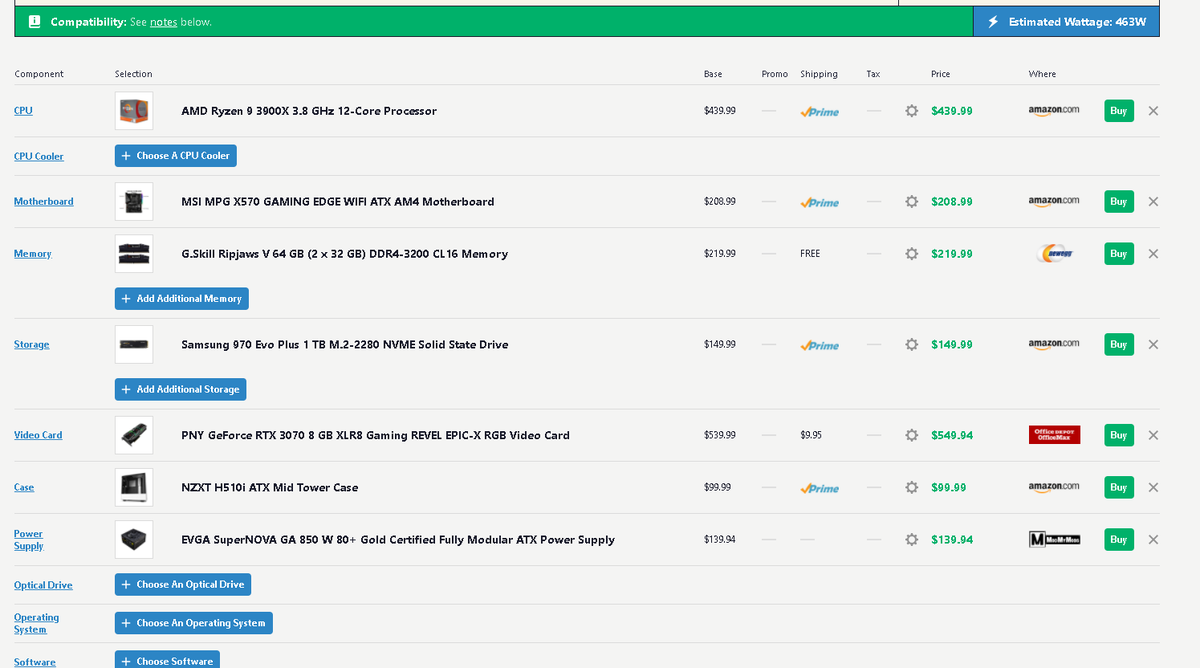Screen dimensions: 1200x668
Task: Open the MSI MPG X570 motherboard thumbnail
Action: [x=134, y=201]
